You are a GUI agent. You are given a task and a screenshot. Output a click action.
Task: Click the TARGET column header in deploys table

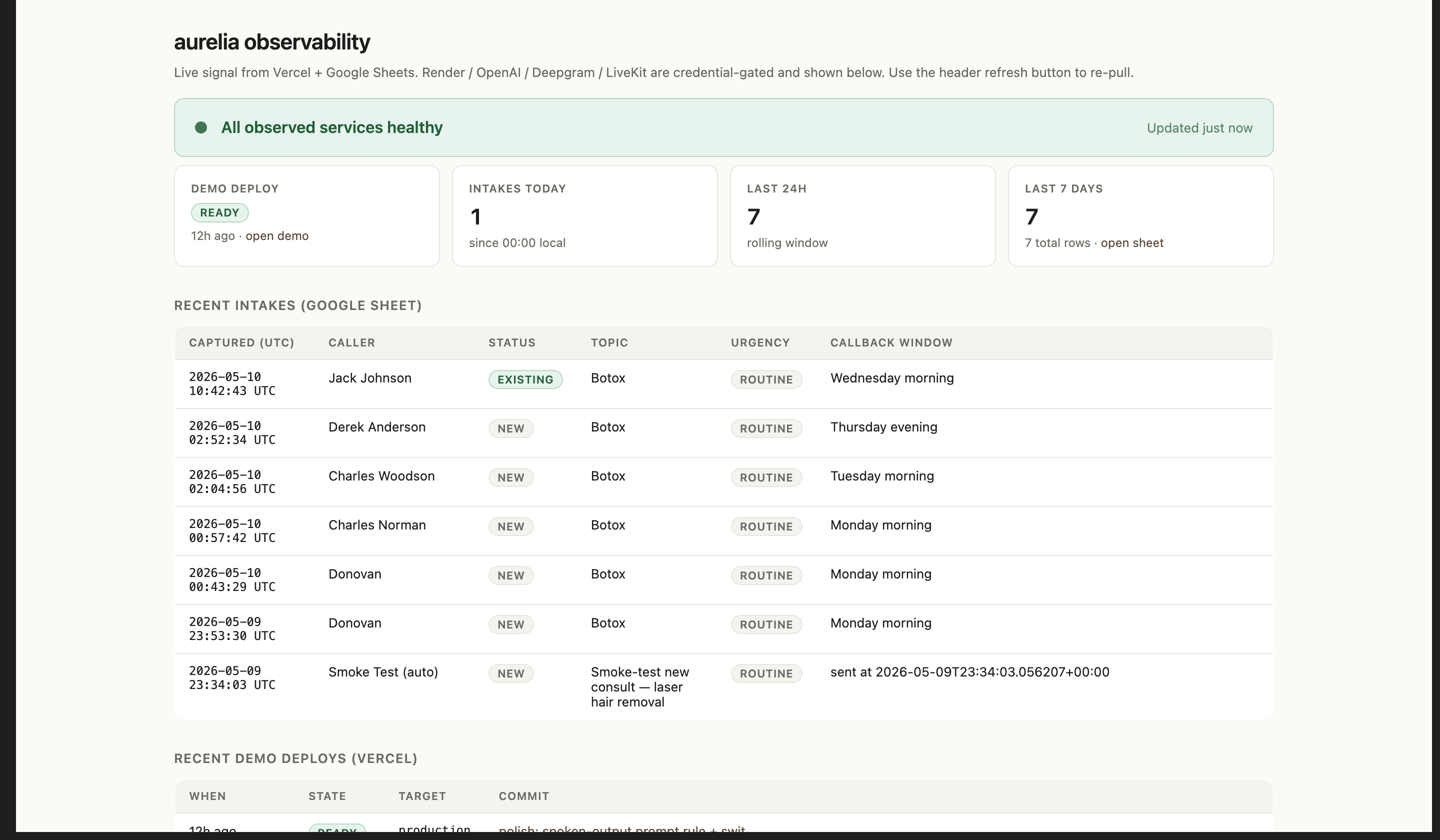(x=421, y=796)
